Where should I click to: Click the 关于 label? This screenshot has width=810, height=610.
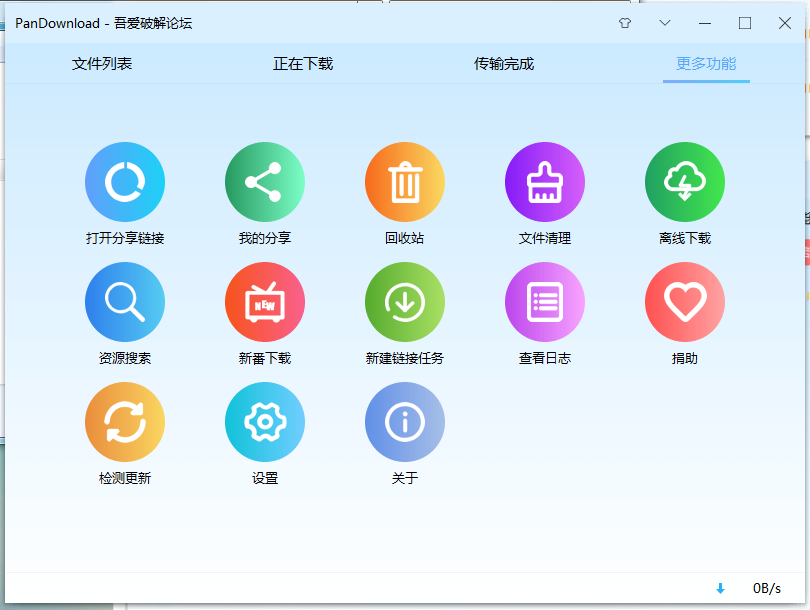pyautogui.click(x=405, y=478)
